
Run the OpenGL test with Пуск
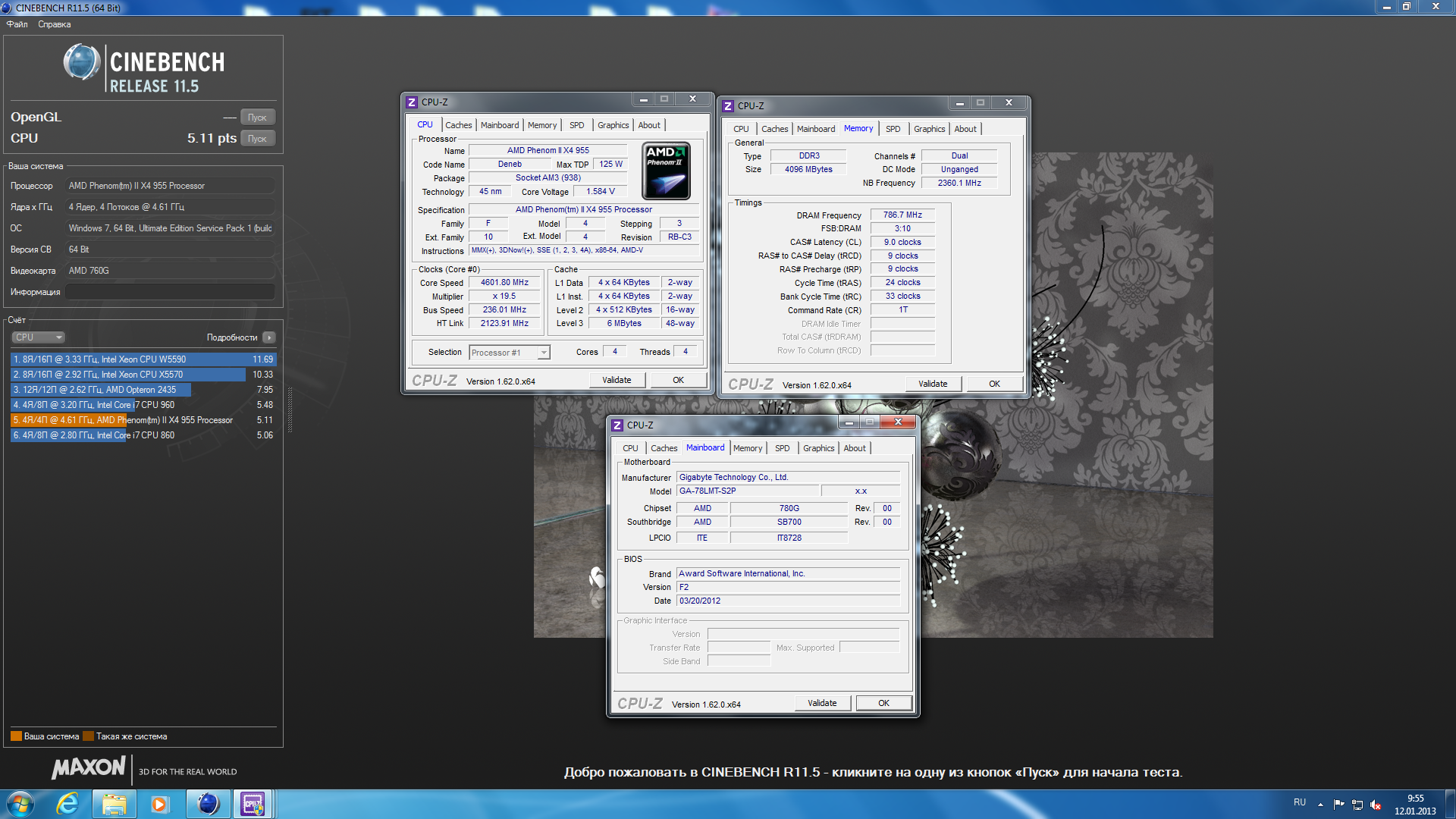tap(258, 118)
